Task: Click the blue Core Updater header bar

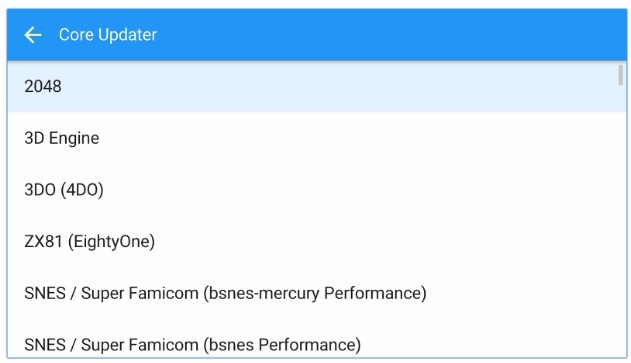Action: point(317,35)
